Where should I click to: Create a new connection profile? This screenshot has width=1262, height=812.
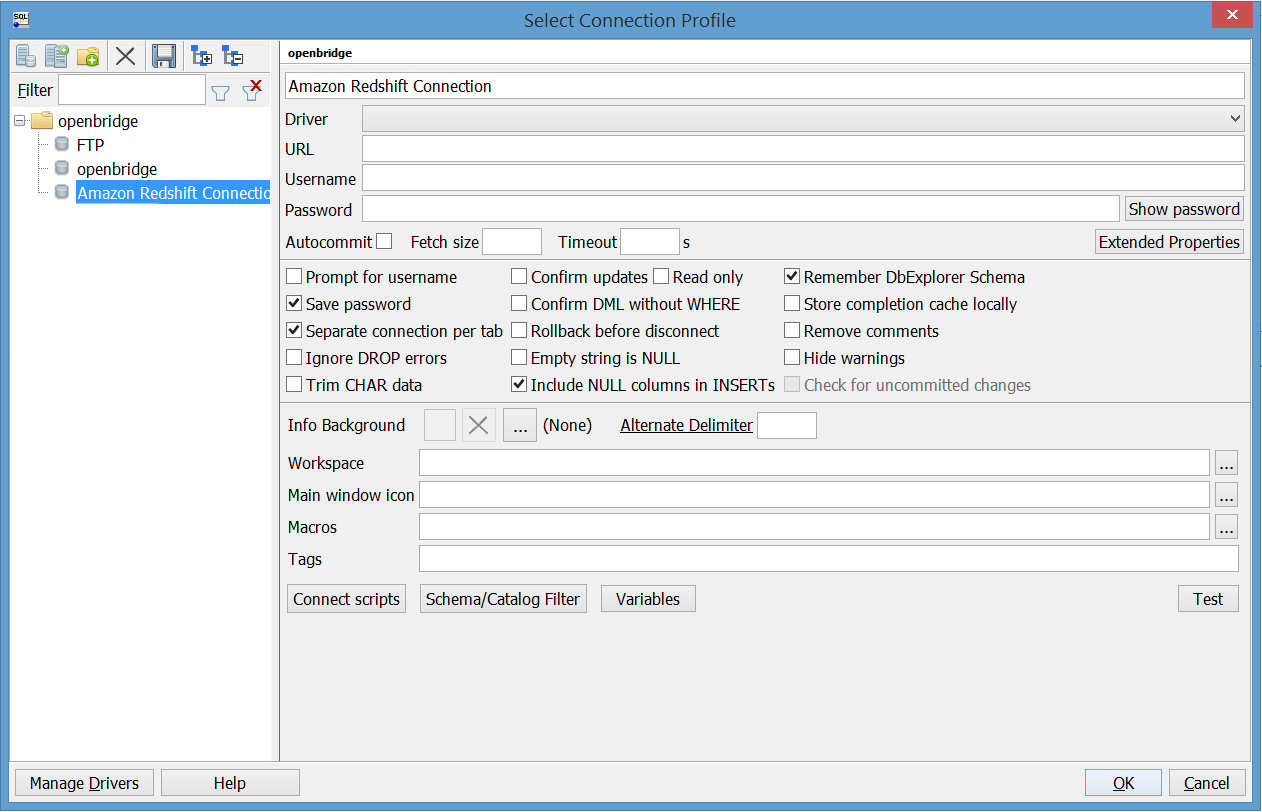click(x=26, y=56)
